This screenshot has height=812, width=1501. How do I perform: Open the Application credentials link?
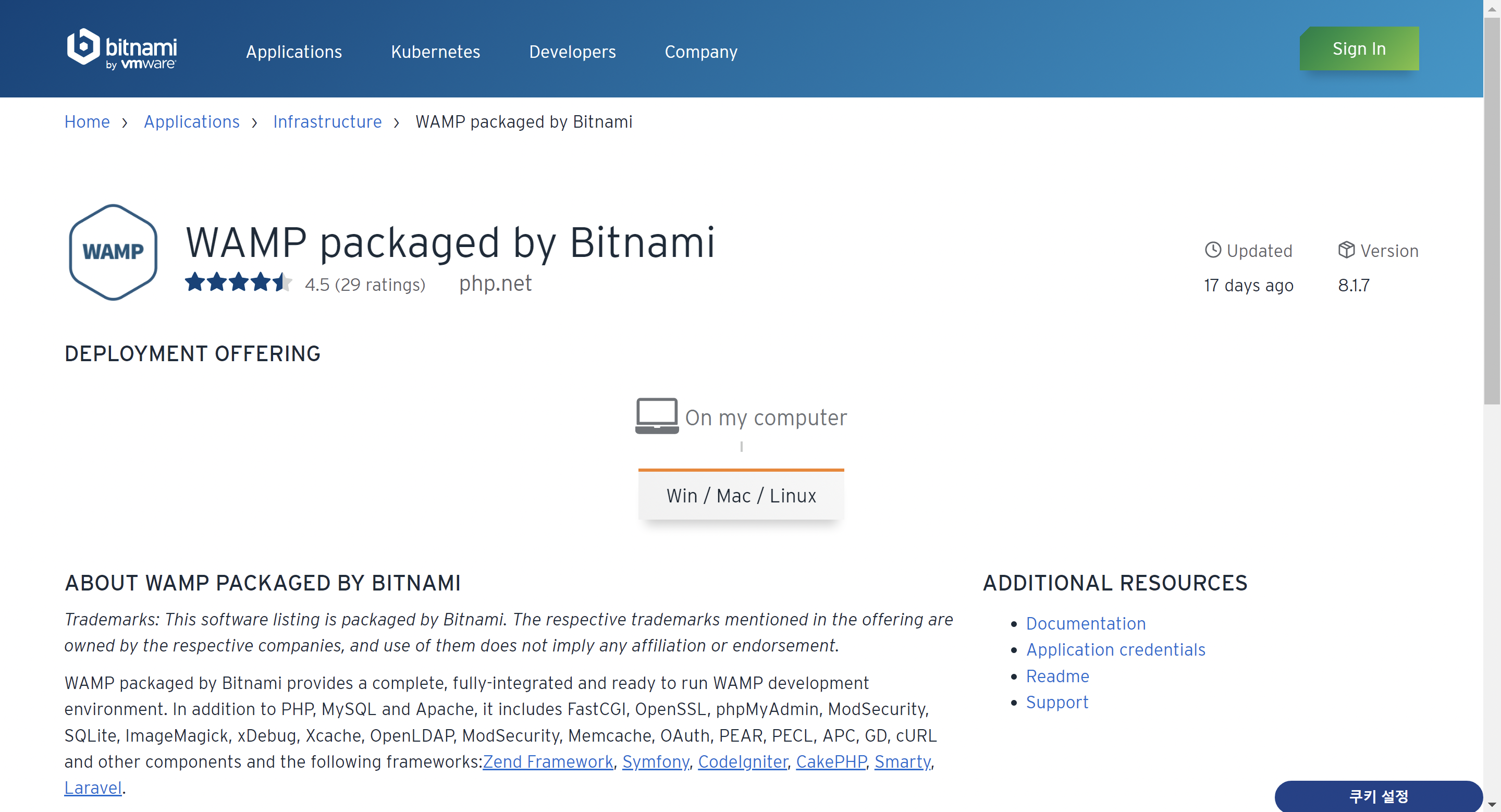pos(1115,649)
